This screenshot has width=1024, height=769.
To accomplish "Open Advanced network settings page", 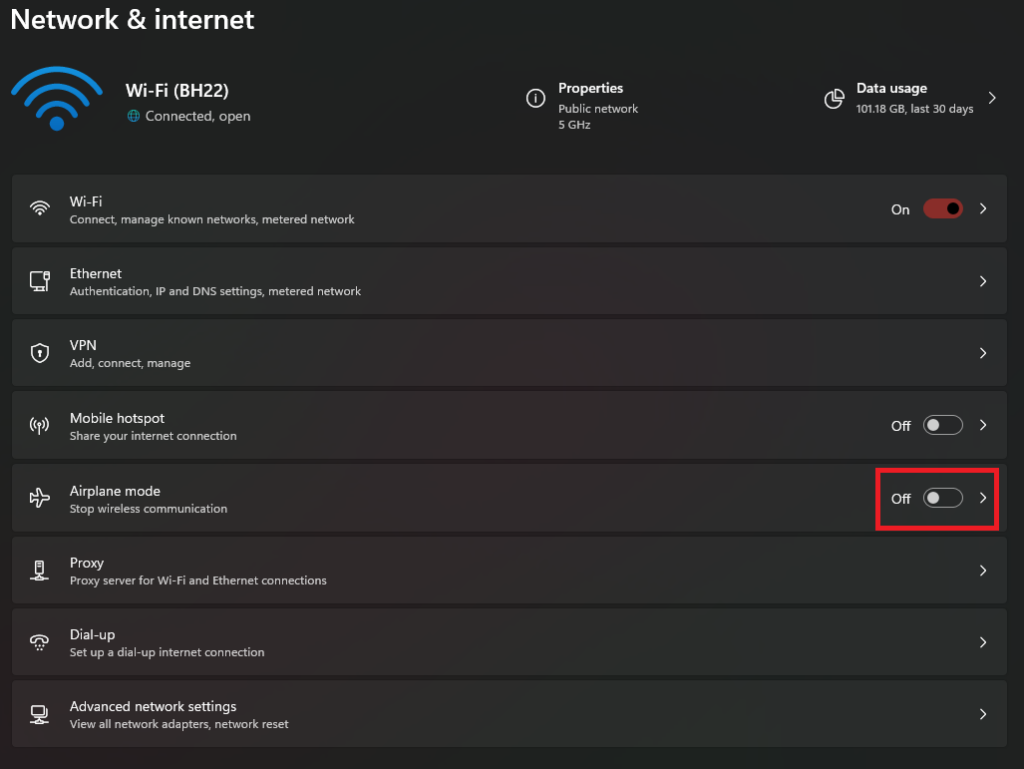I will coord(983,714).
